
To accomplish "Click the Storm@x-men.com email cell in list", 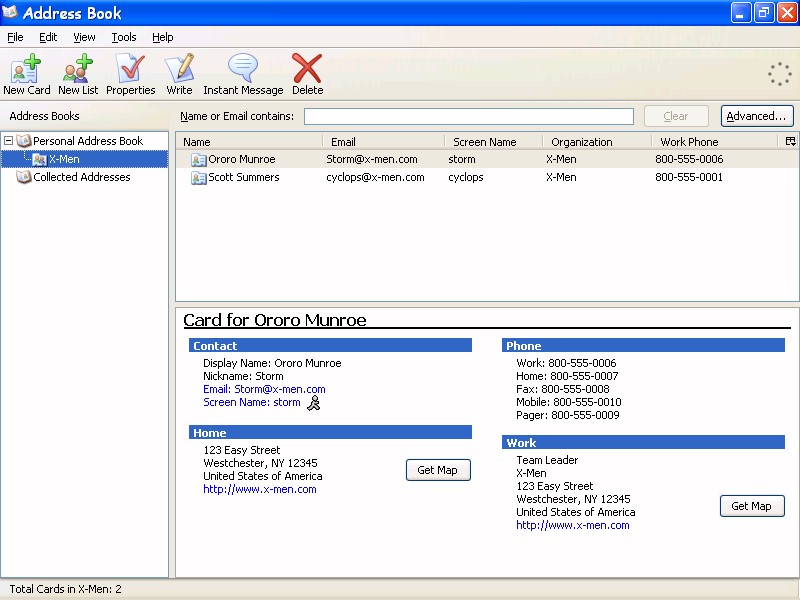I will (371, 159).
